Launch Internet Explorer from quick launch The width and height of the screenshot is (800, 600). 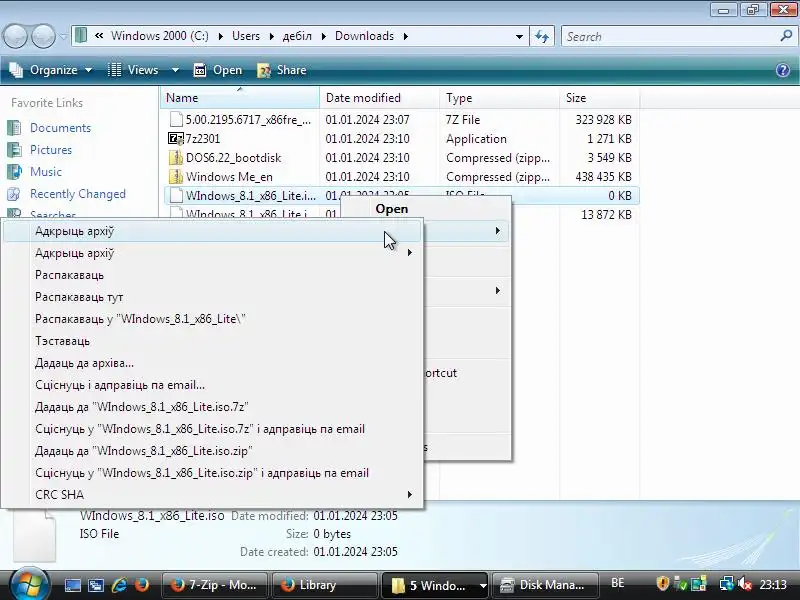tap(119, 585)
